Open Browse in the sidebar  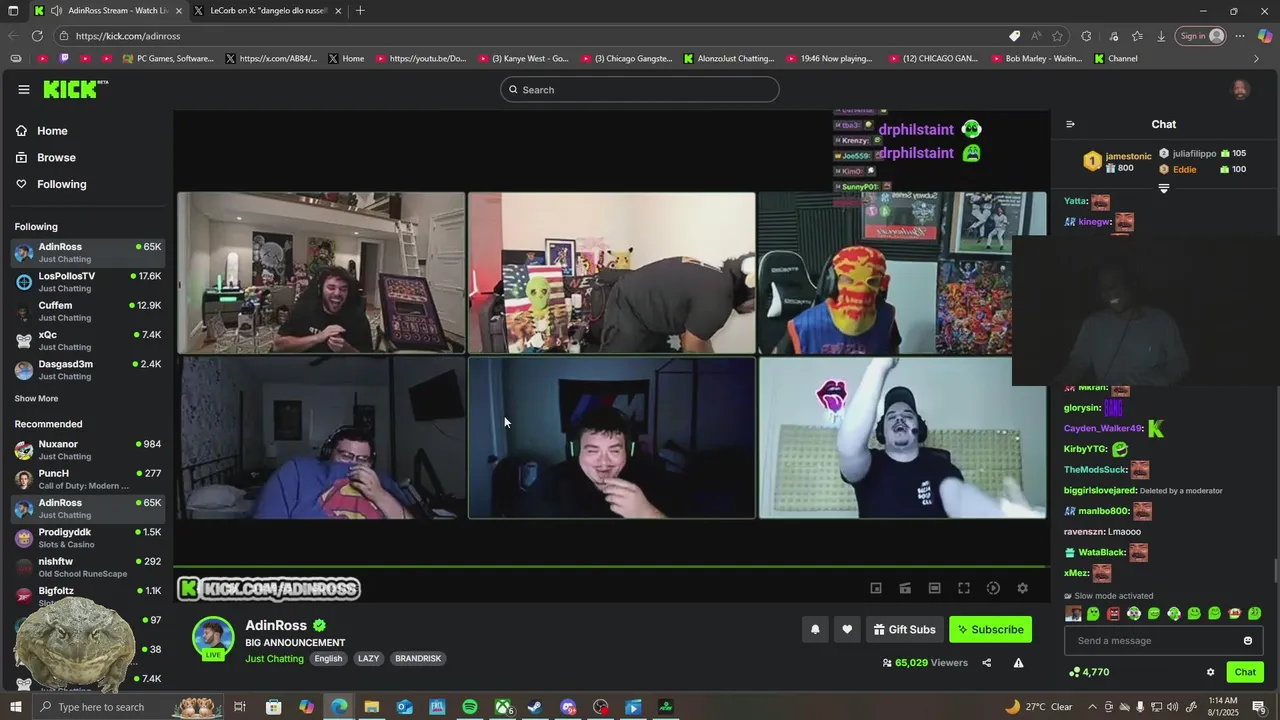click(x=46, y=157)
